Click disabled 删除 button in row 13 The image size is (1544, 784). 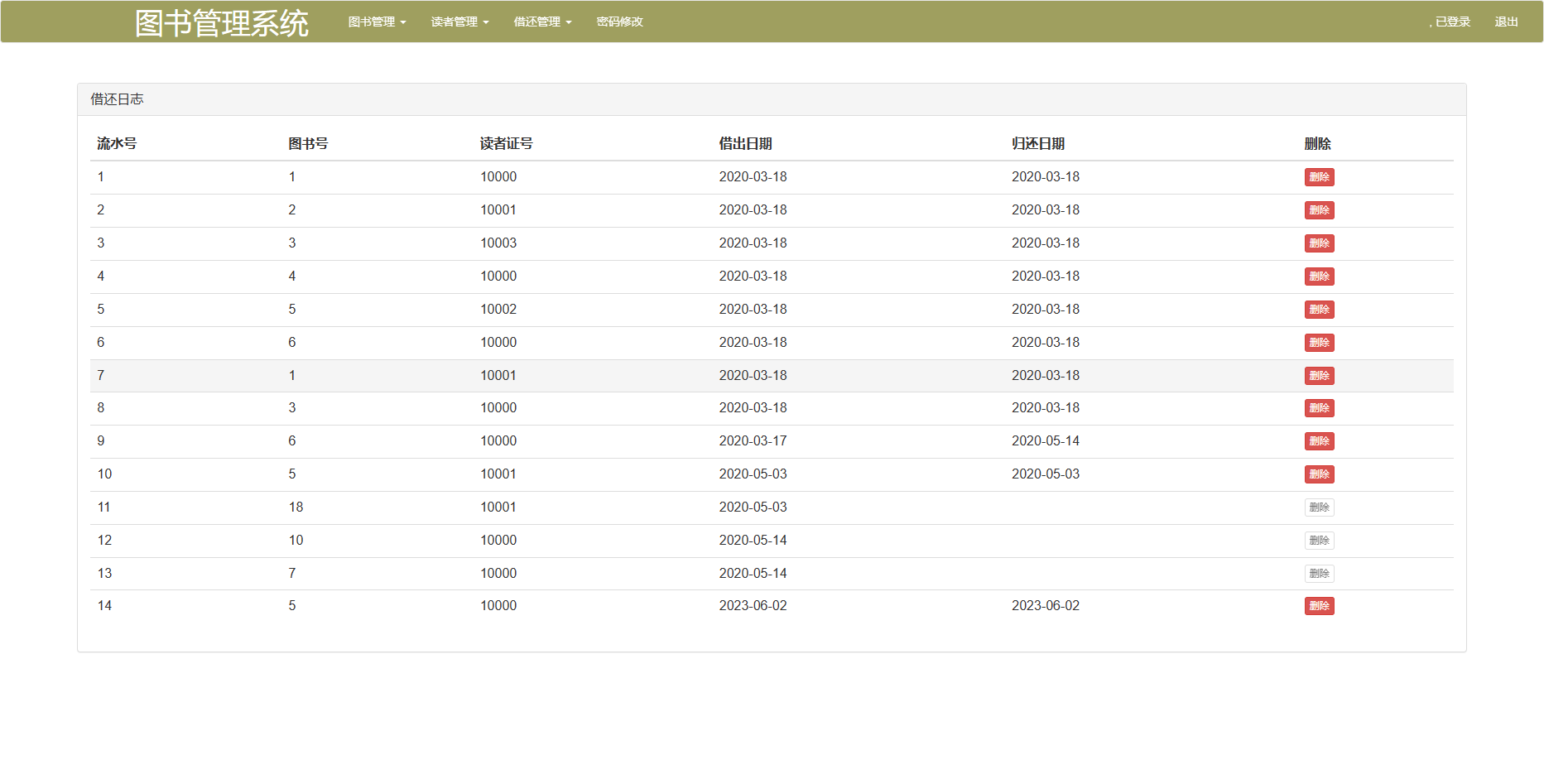point(1319,574)
